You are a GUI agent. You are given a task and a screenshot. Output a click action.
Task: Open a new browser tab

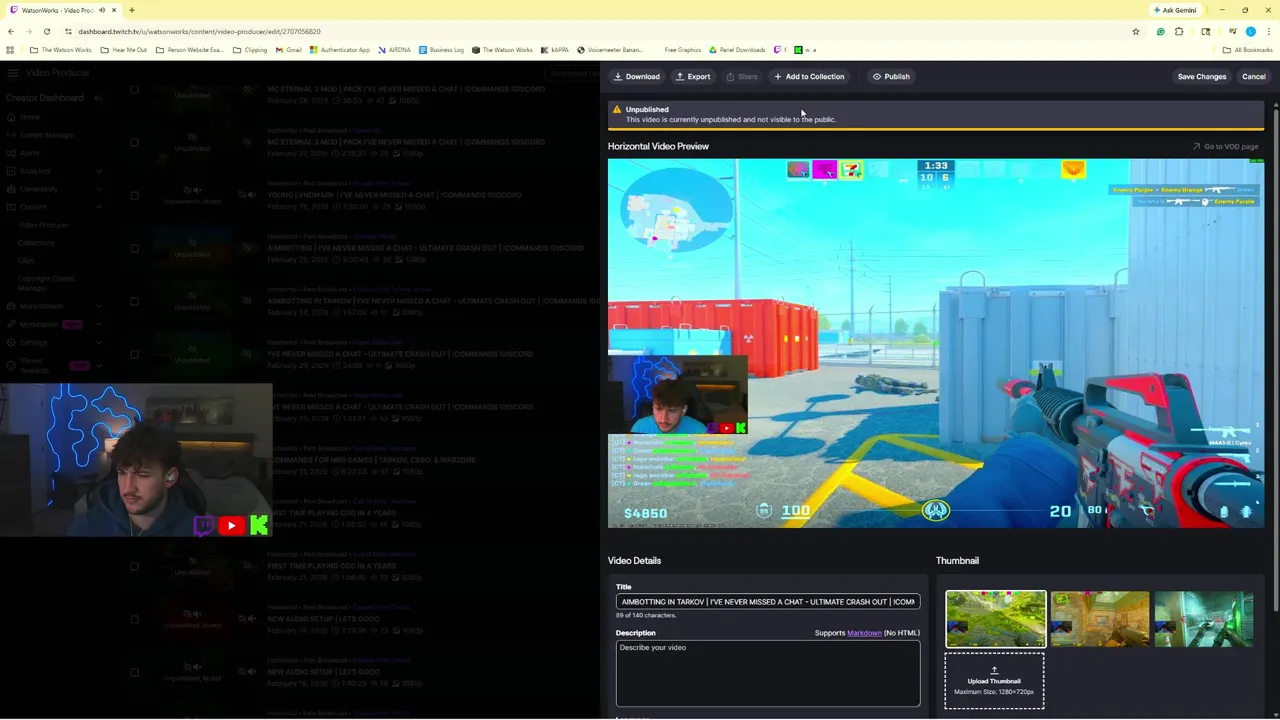[131, 10]
